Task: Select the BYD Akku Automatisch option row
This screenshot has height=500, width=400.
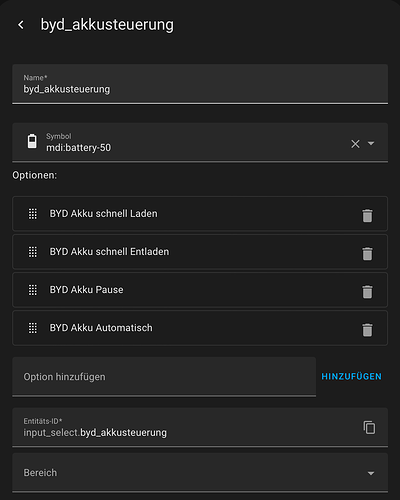Action: point(200,328)
